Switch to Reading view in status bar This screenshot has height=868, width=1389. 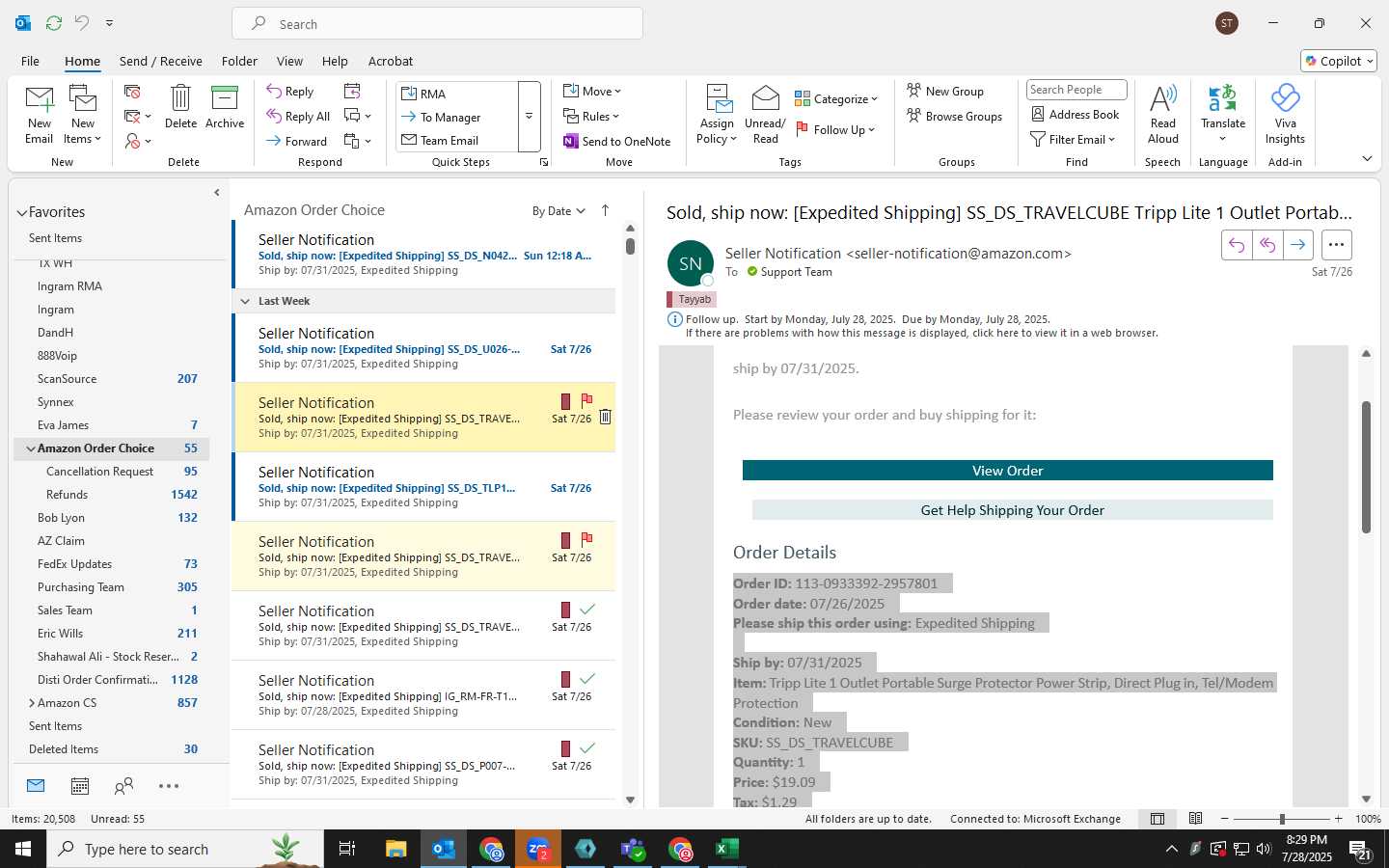pyautogui.click(x=1196, y=819)
